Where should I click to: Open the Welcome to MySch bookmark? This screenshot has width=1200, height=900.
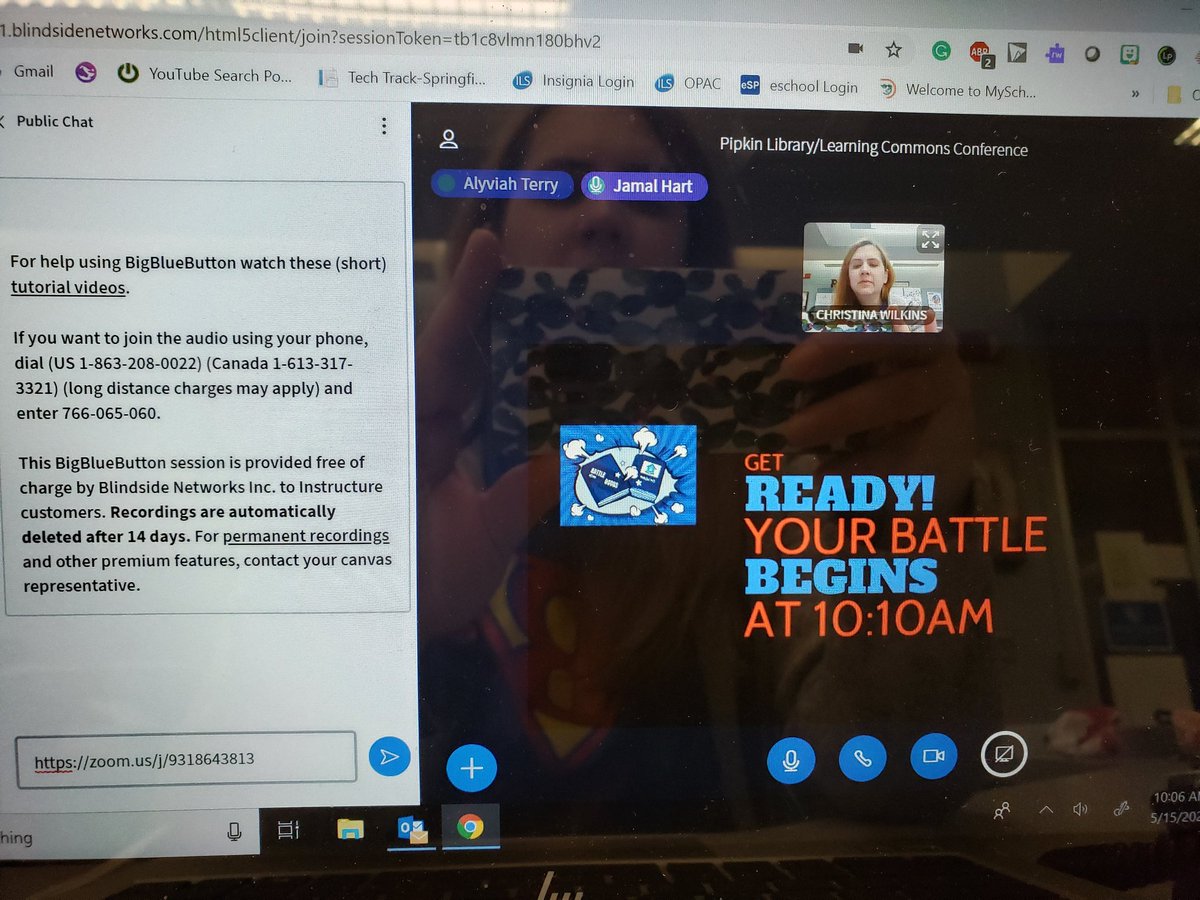click(957, 90)
